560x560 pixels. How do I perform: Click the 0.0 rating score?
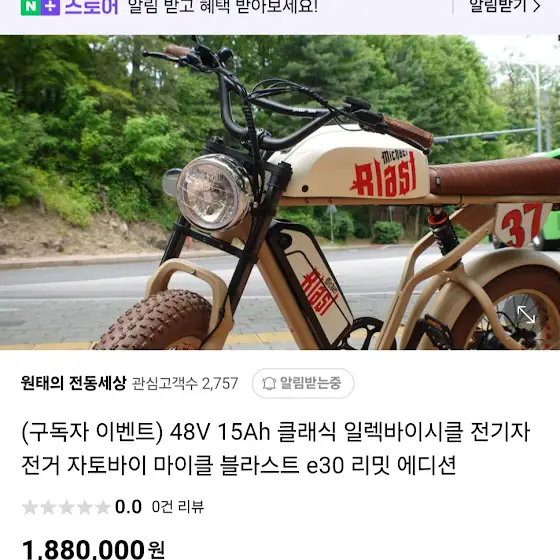[x=128, y=507]
